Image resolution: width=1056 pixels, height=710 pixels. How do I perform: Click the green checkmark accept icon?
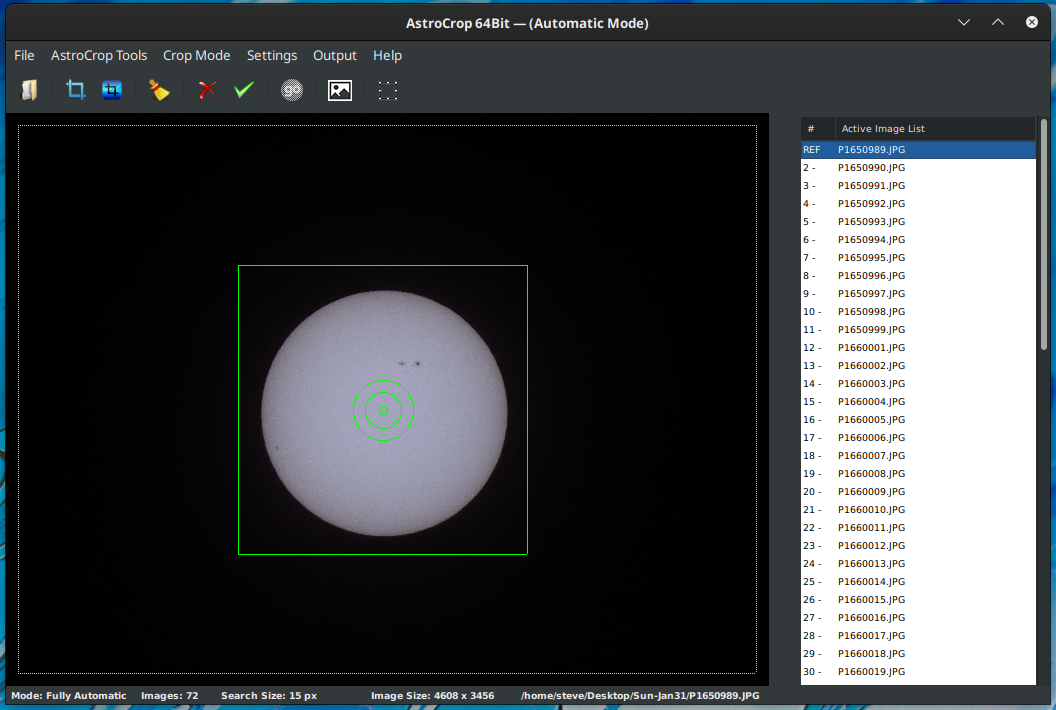tap(244, 90)
